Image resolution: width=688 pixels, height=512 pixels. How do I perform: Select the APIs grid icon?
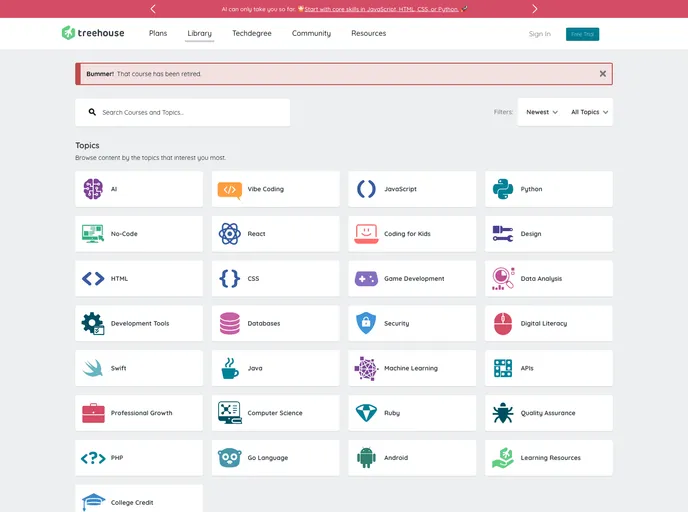click(503, 368)
